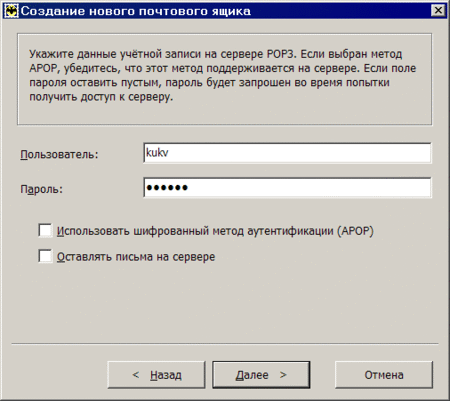Click the title bar text 'Создание нового почтового ящика'

coord(136,11)
